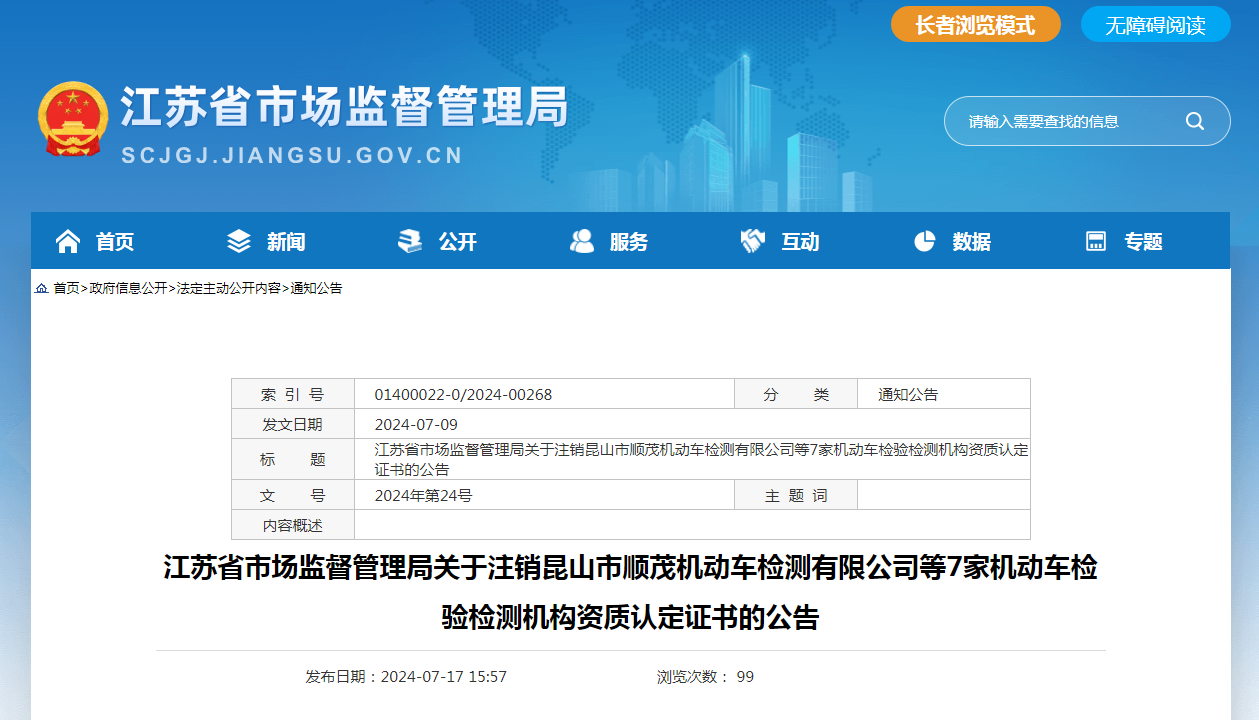The image size is (1259, 720).
Task: Click the breadcrumb home icon
Action: (x=41, y=288)
